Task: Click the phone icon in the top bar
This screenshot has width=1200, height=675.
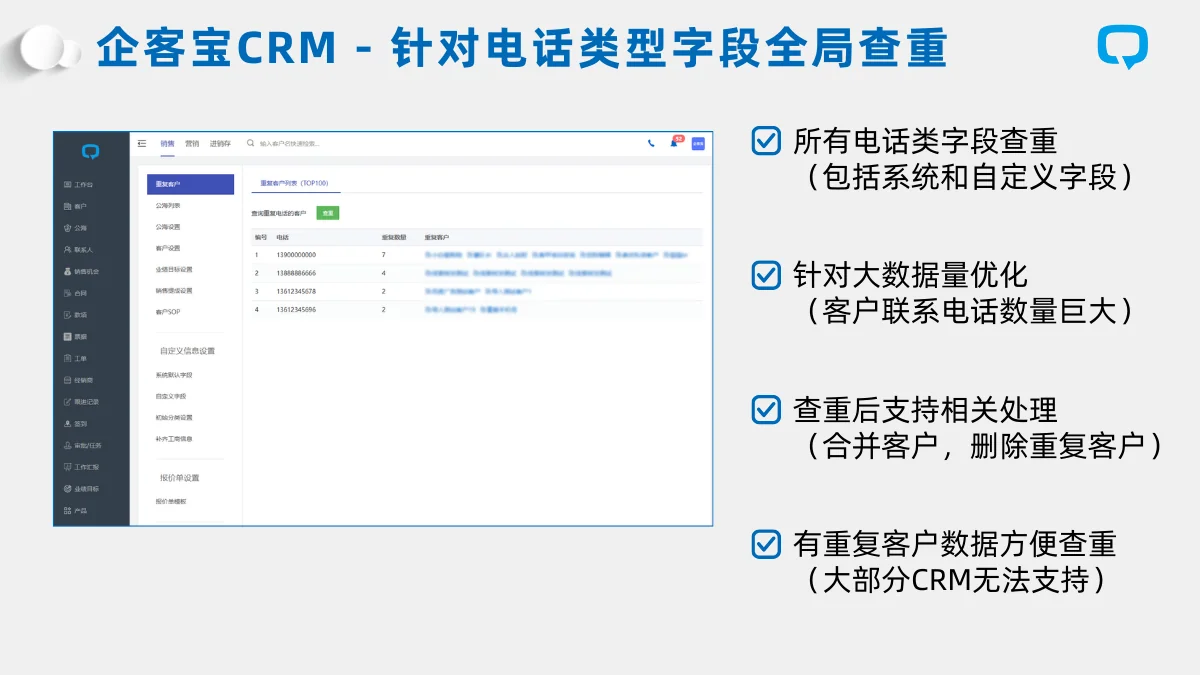Action: 651,144
